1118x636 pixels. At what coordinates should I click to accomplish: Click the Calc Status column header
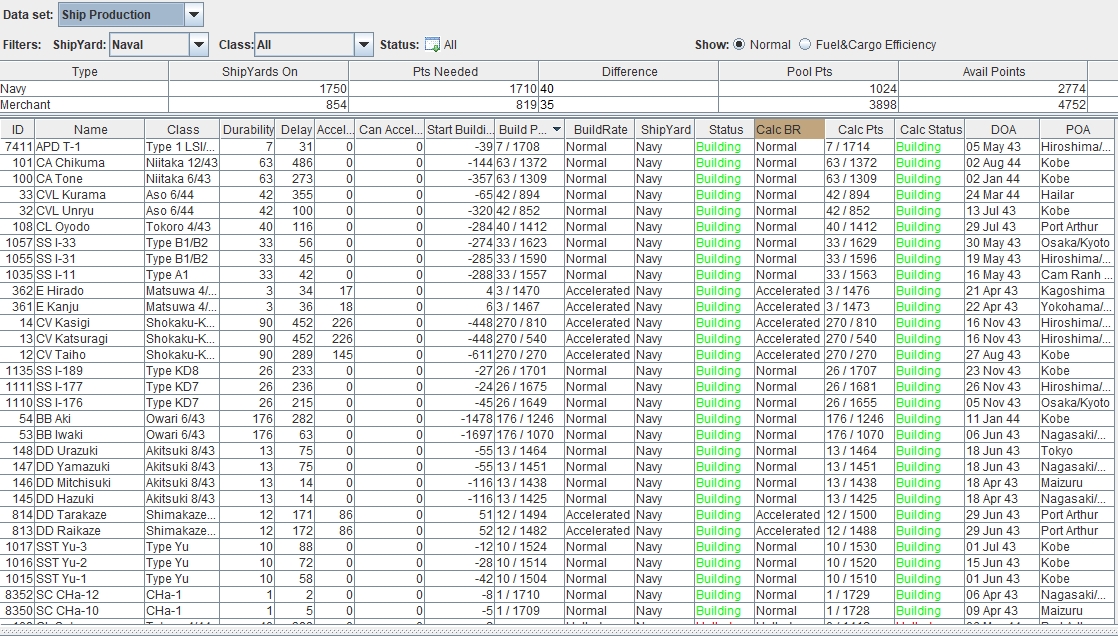(930, 129)
